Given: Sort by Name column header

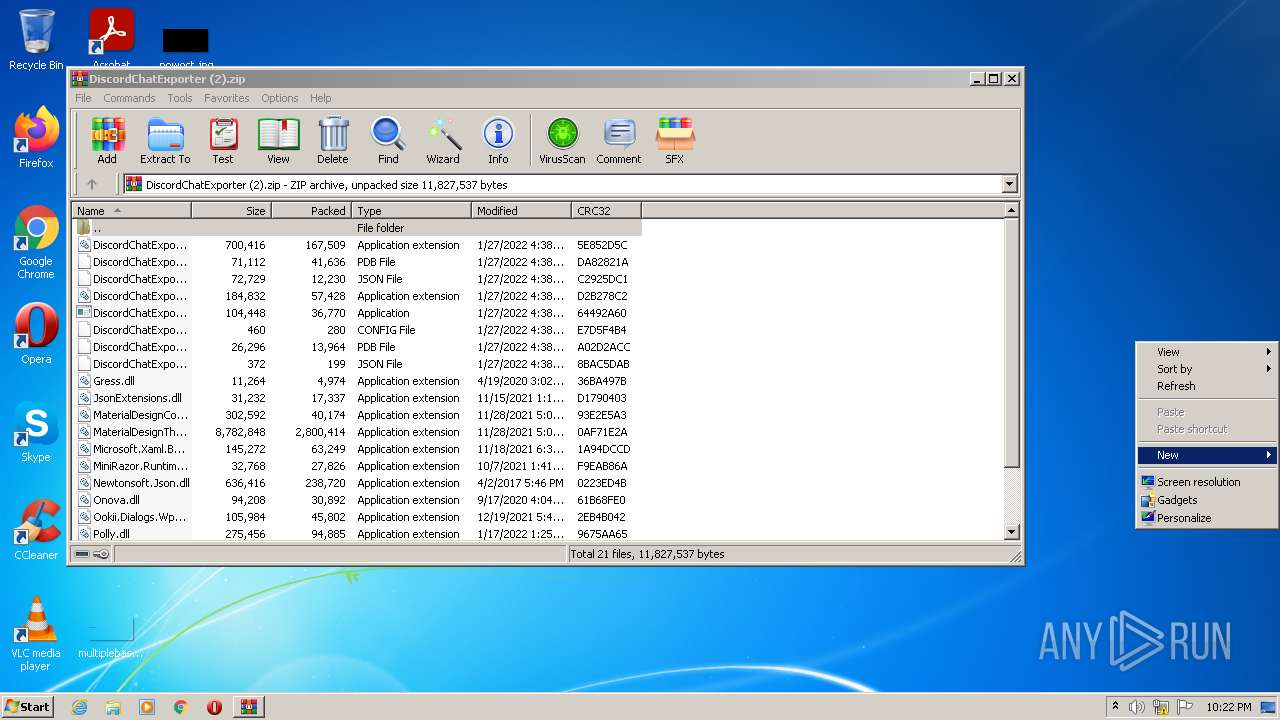Looking at the screenshot, I should point(132,211).
